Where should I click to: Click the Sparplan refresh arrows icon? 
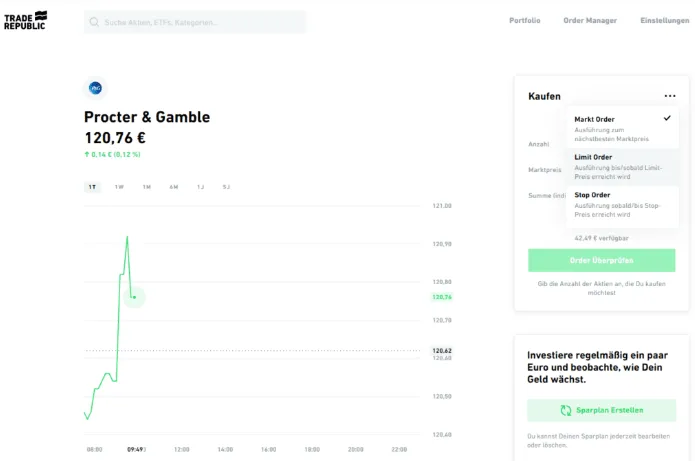point(566,410)
